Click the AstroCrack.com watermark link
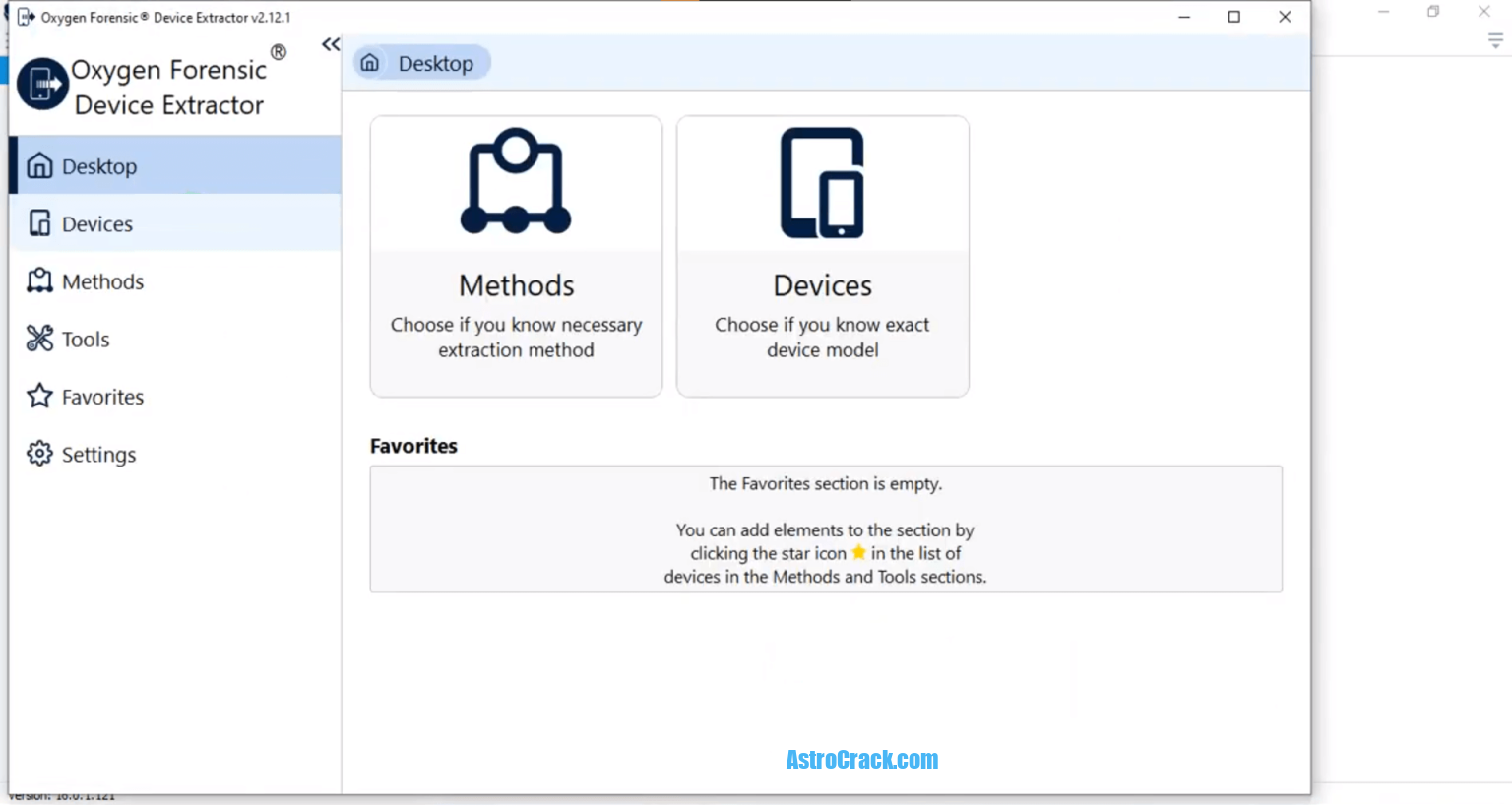The width and height of the screenshot is (1512, 809). 861,759
